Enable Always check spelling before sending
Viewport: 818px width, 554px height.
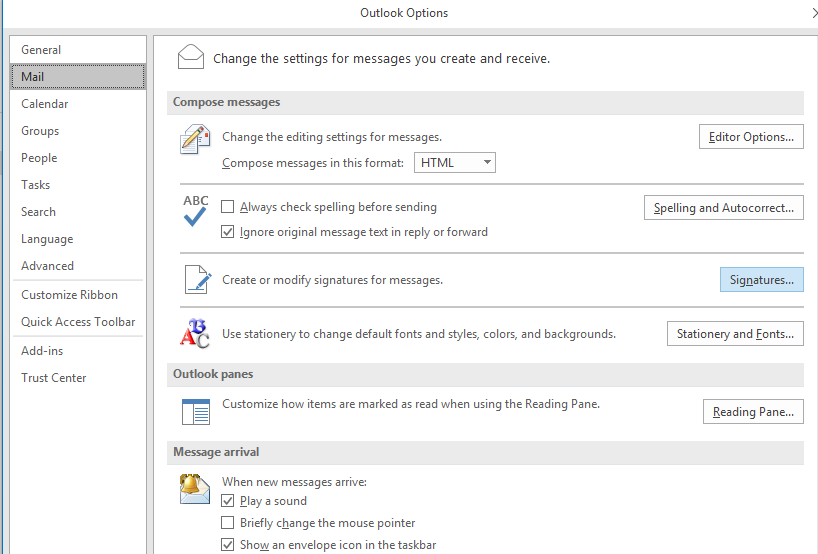(x=227, y=207)
